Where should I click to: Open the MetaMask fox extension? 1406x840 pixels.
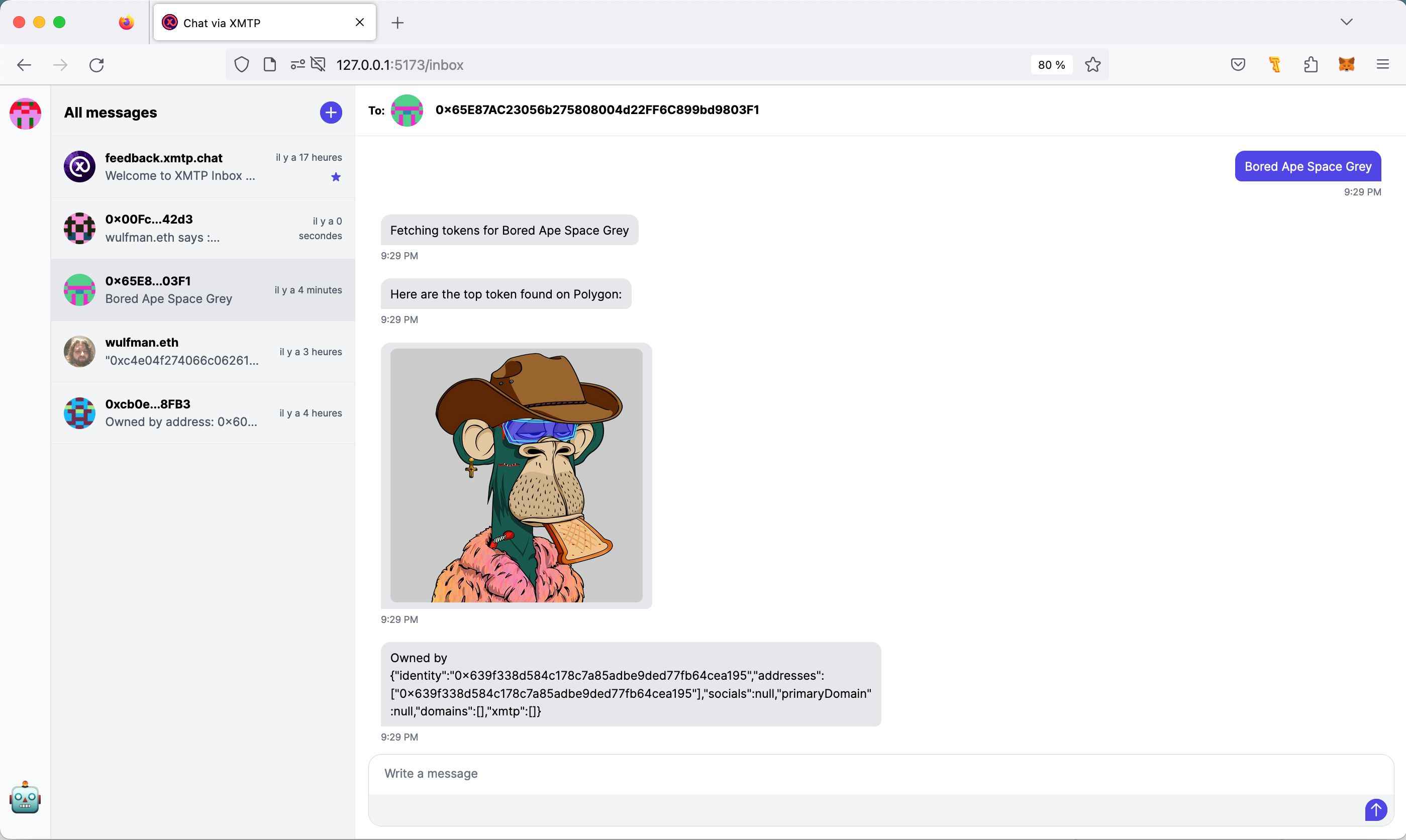(1347, 64)
